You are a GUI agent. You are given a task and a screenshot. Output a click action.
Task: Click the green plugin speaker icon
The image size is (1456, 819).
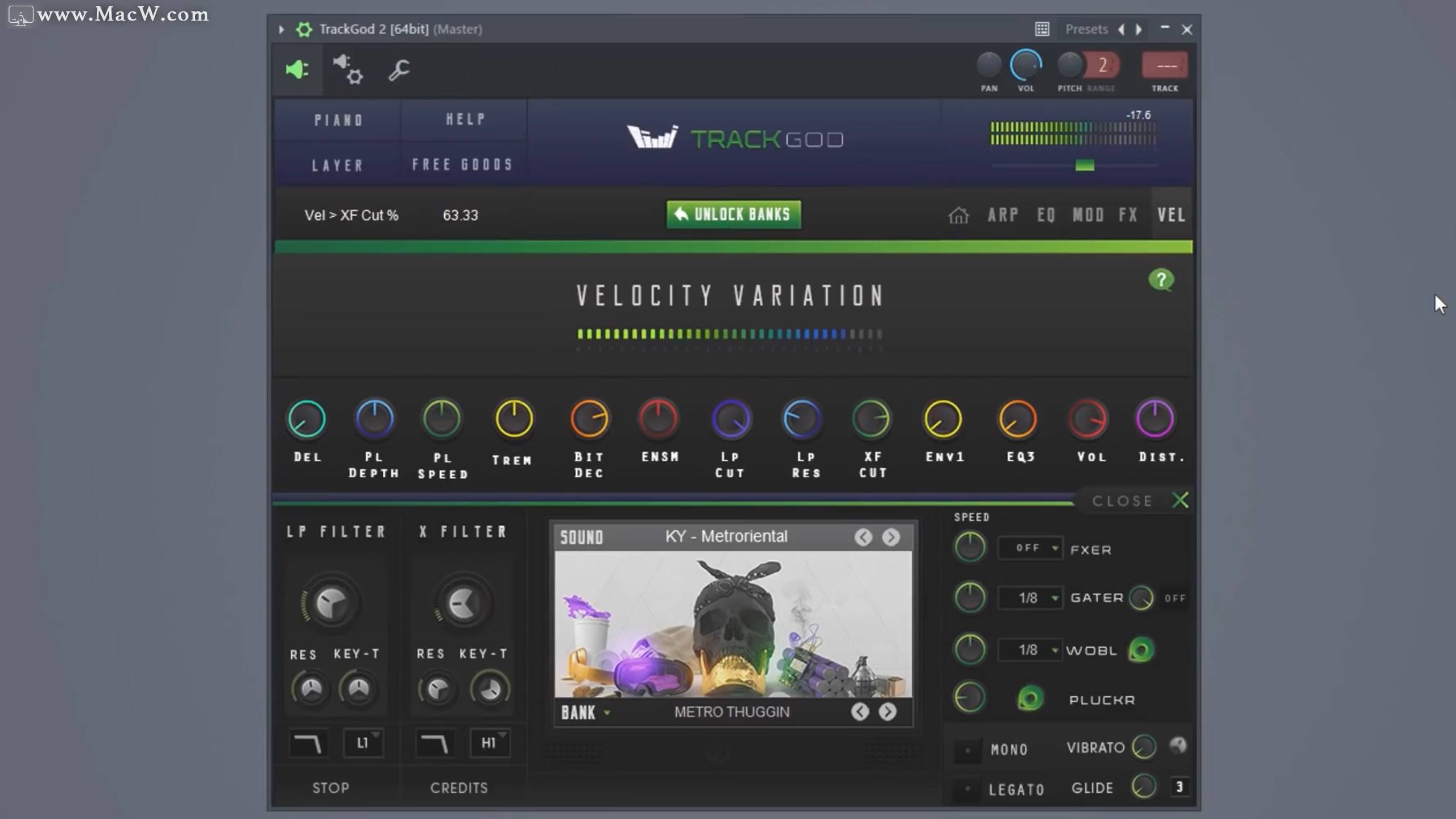[x=297, y=69]
